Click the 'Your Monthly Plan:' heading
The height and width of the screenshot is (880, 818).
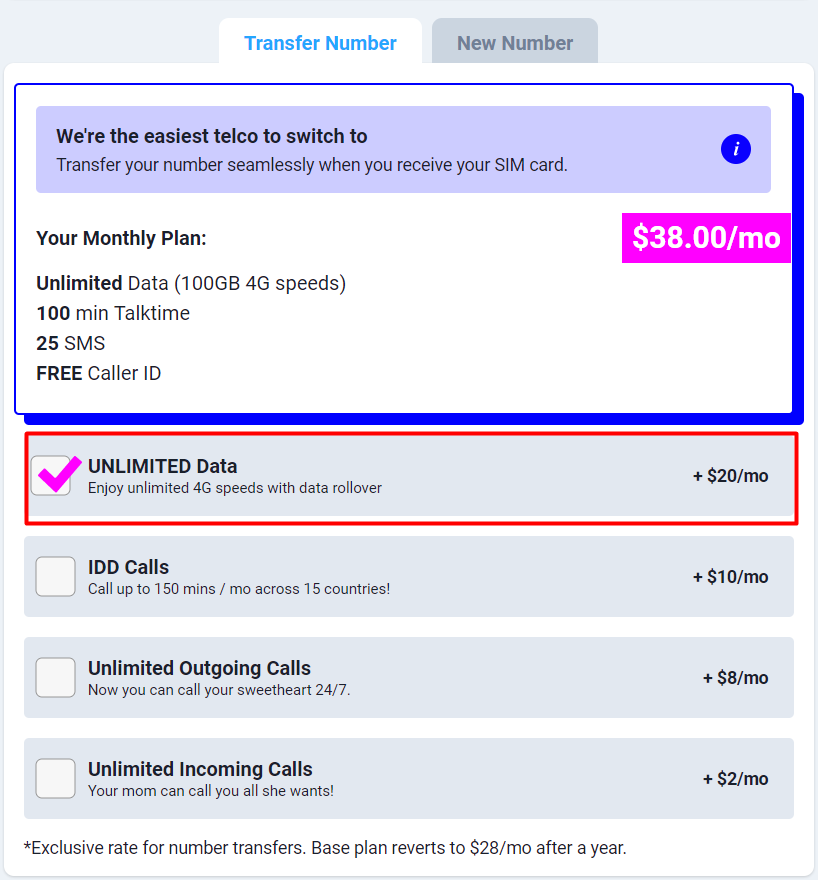pyautogui.click(x=121, y=238)
